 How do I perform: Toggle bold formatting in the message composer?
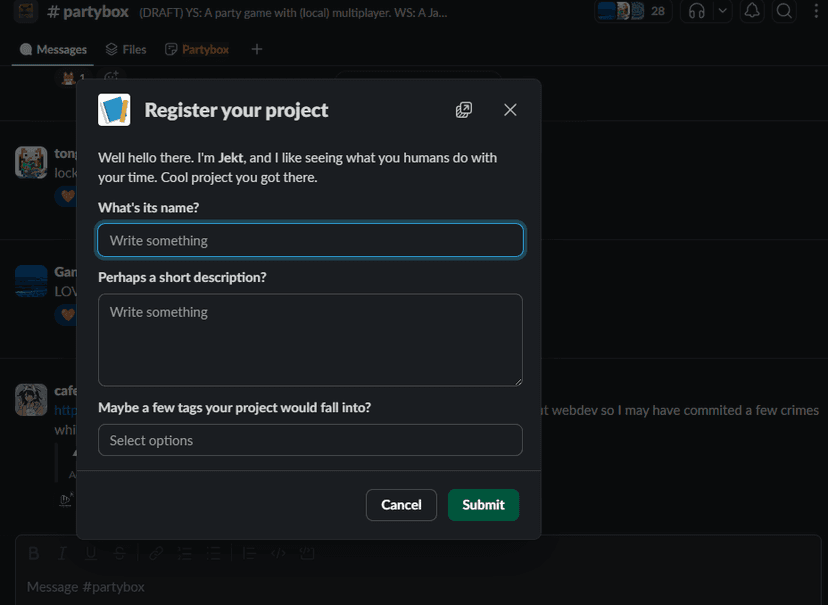pos(34,553)
